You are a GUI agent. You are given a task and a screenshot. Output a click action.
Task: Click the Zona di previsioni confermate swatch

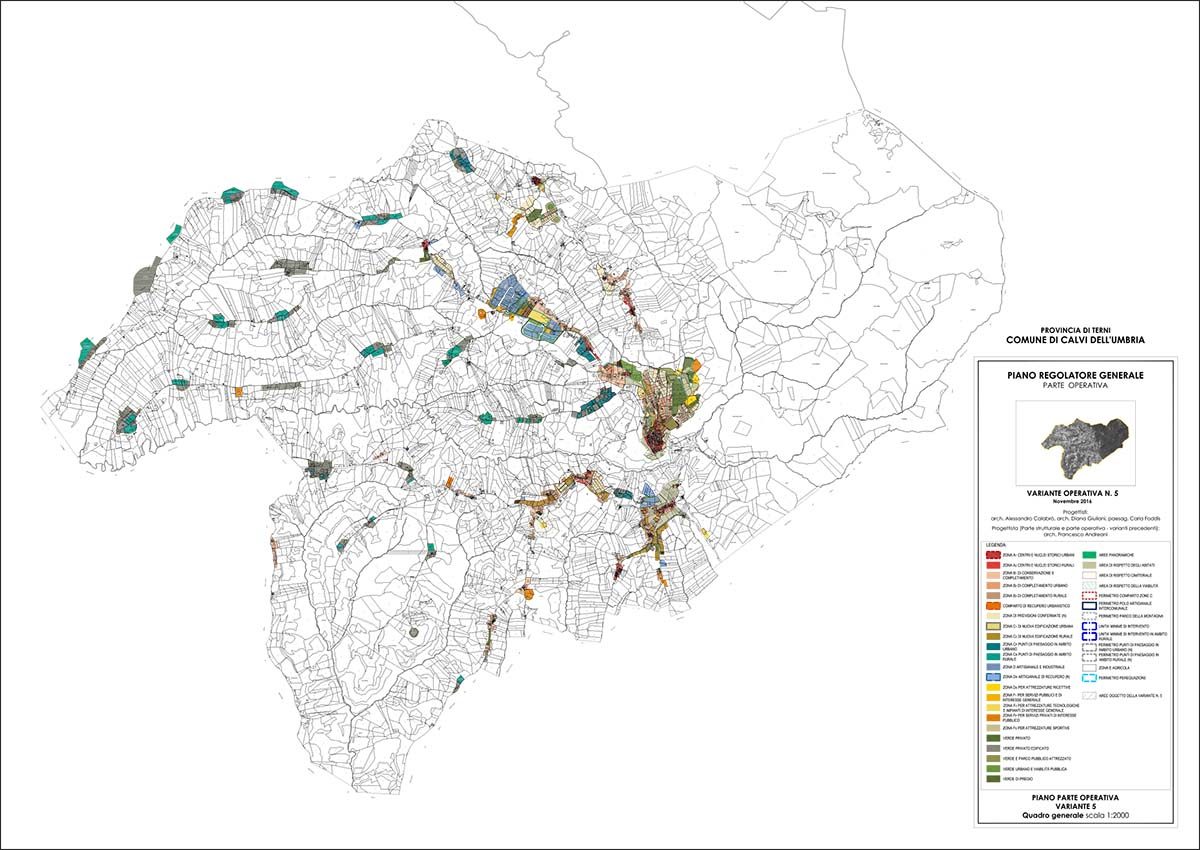coord(993,616)
